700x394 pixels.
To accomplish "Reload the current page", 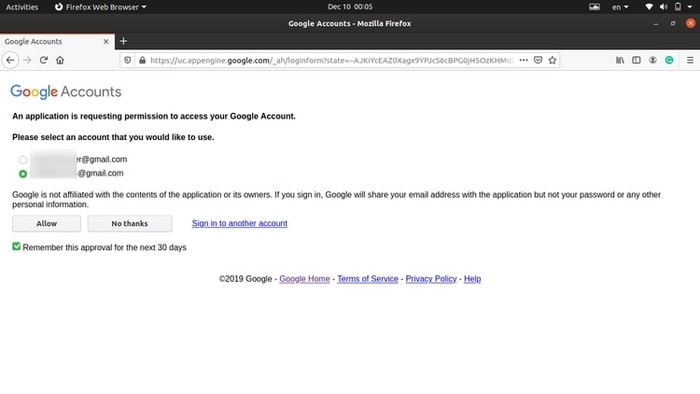I will (x=43, y=60).
